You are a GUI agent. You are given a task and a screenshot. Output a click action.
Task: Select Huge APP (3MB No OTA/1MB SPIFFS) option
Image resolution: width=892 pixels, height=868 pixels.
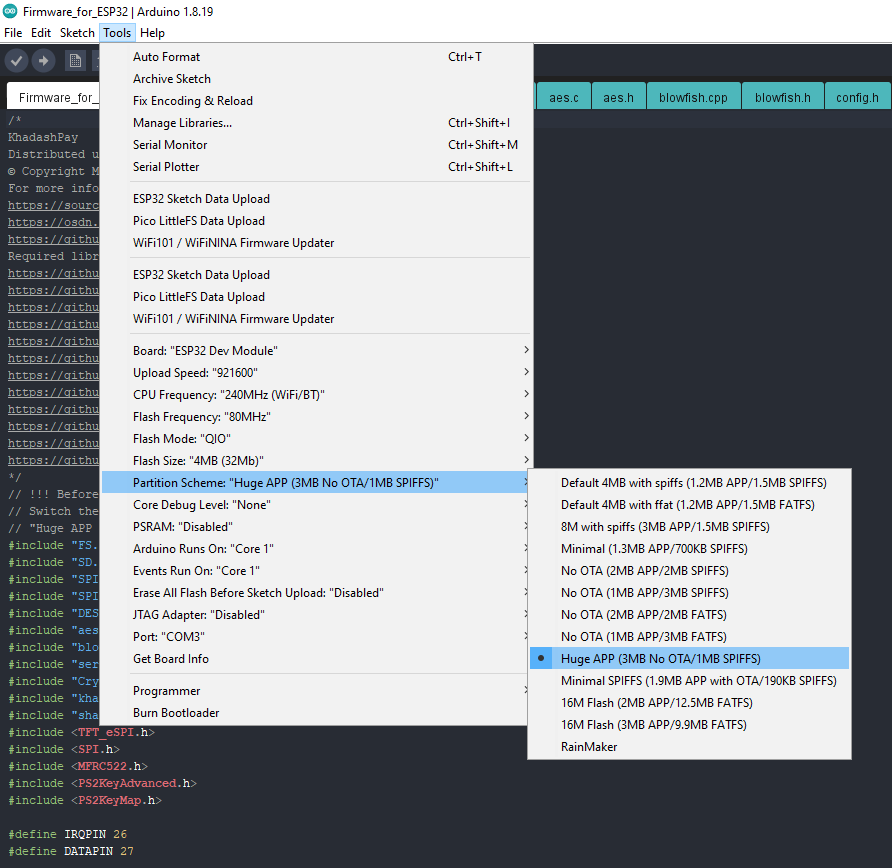689,658
